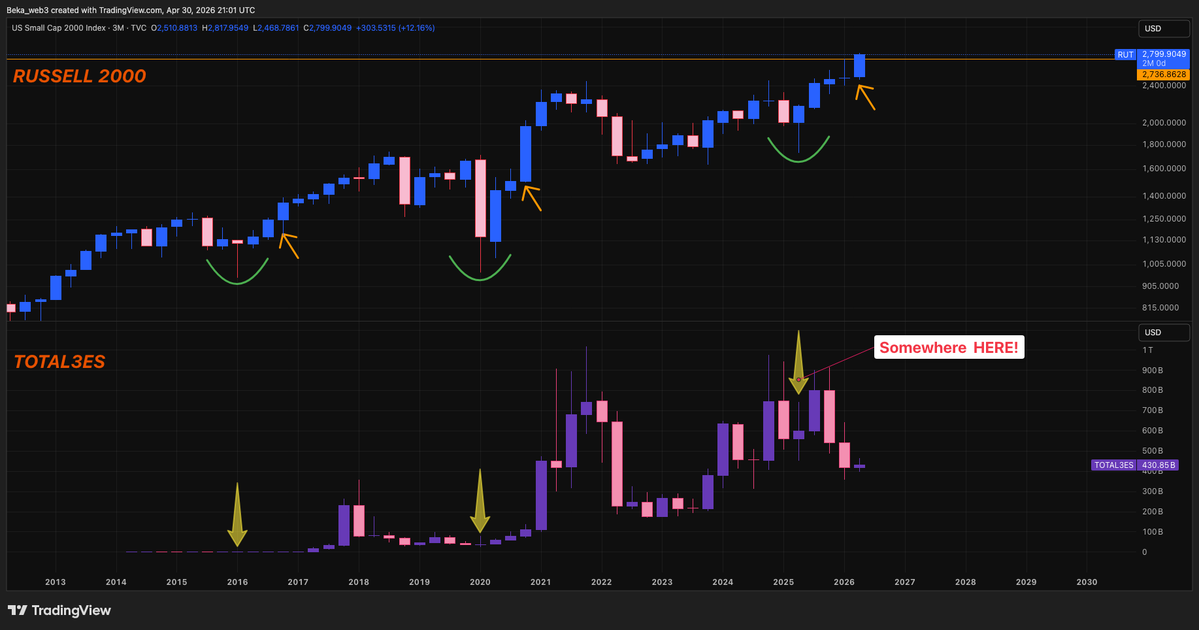1199x630 pixels.
Task: Click the 2020 label on the time axis
Action: pyautogui.click(x=480, y=582)
